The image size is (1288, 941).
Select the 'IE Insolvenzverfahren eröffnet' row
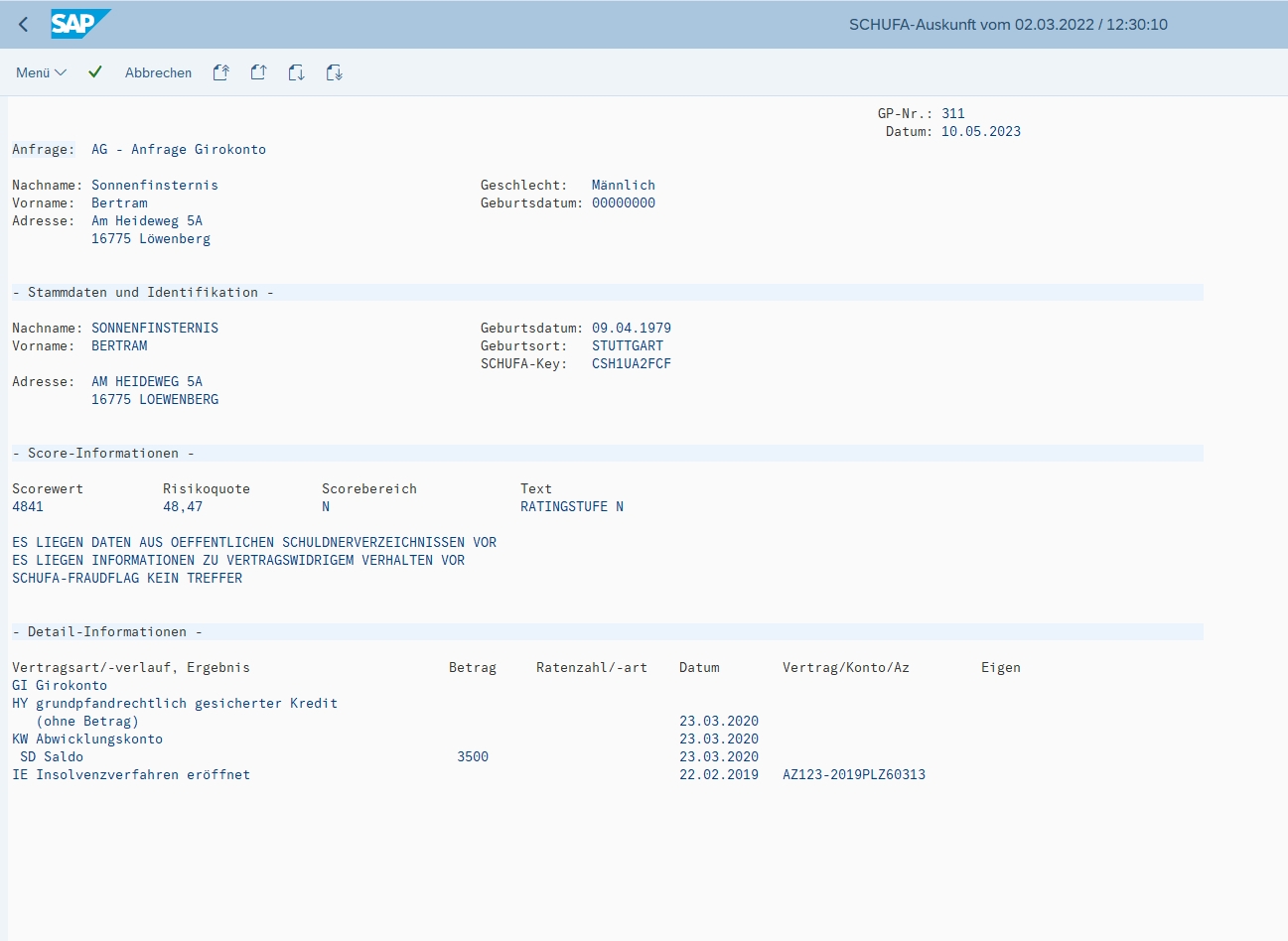click(x=131, y=774)
